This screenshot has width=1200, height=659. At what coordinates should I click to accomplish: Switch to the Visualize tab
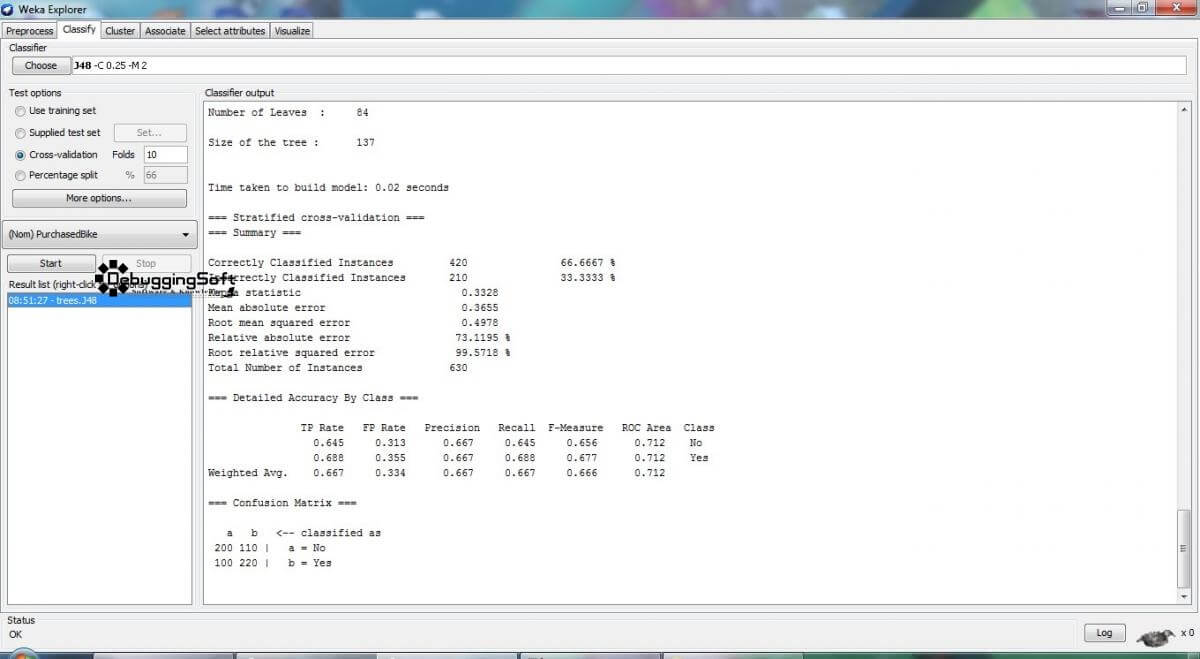(x=291, y=30)
